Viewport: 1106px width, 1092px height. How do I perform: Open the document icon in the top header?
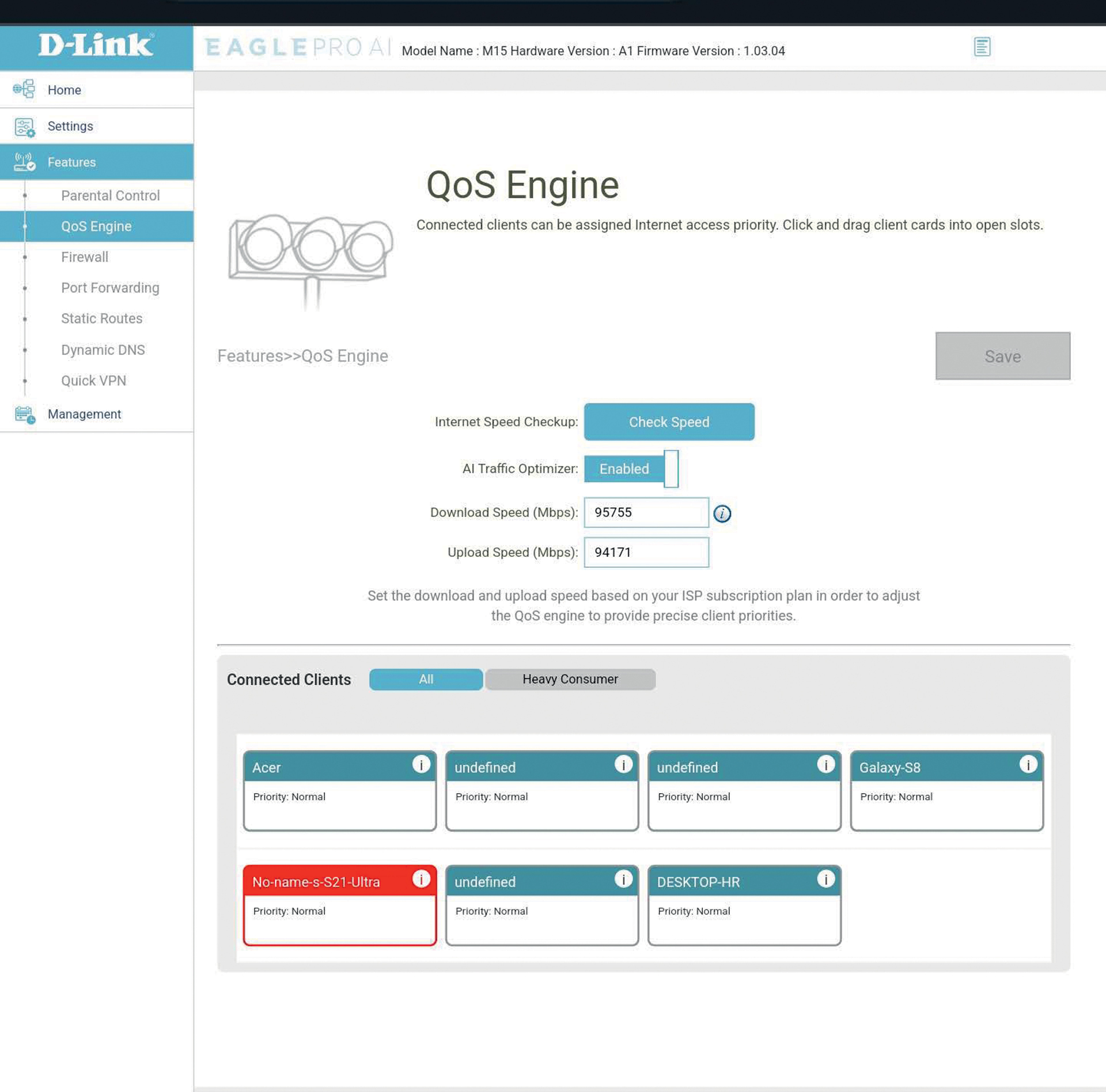tap(982, 47)
